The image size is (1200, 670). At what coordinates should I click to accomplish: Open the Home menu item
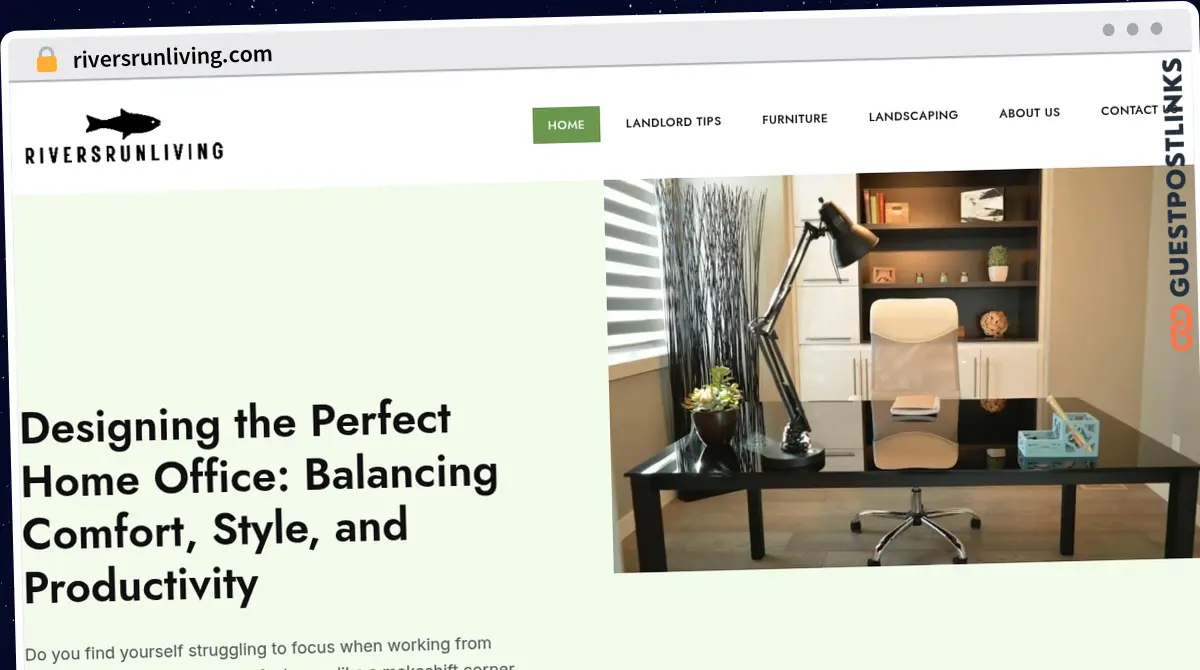(x=566, y=125)
